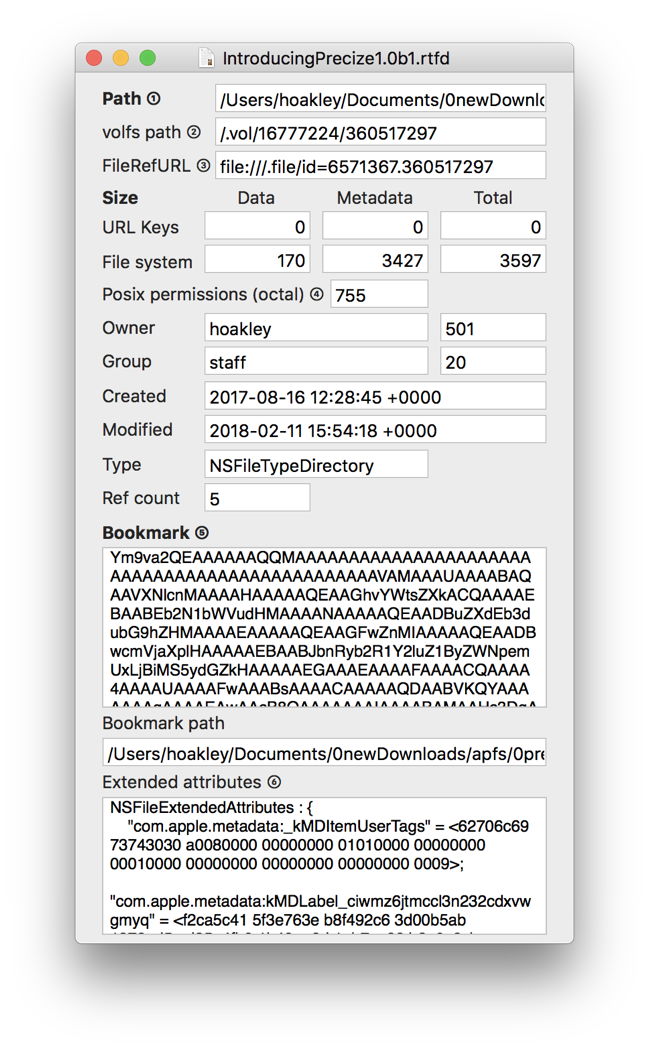Click the circled 1 icon beside Path
This screenshot has height=1051, width=649.
[x=153, y=99]
